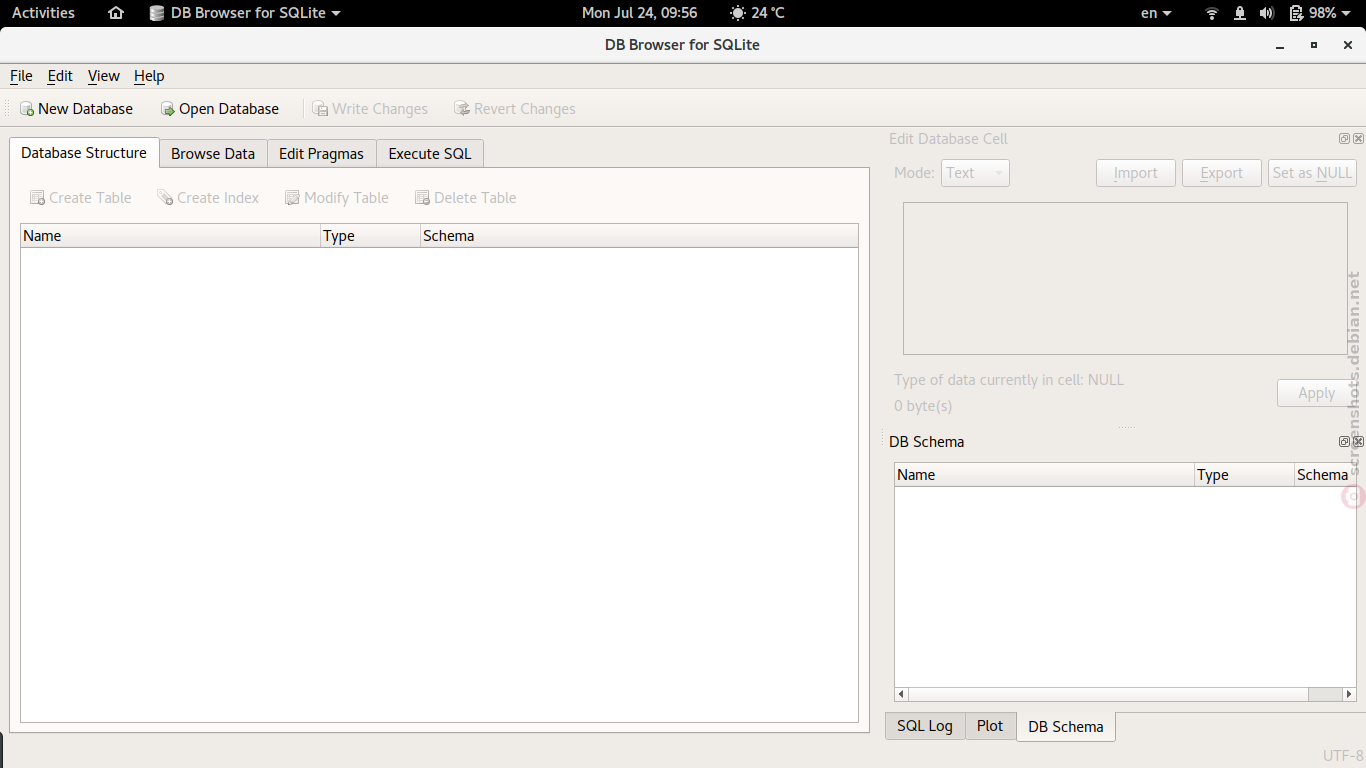Switch to the SQL Log tab
1366x768 pixels.
[x=925, y=726]
